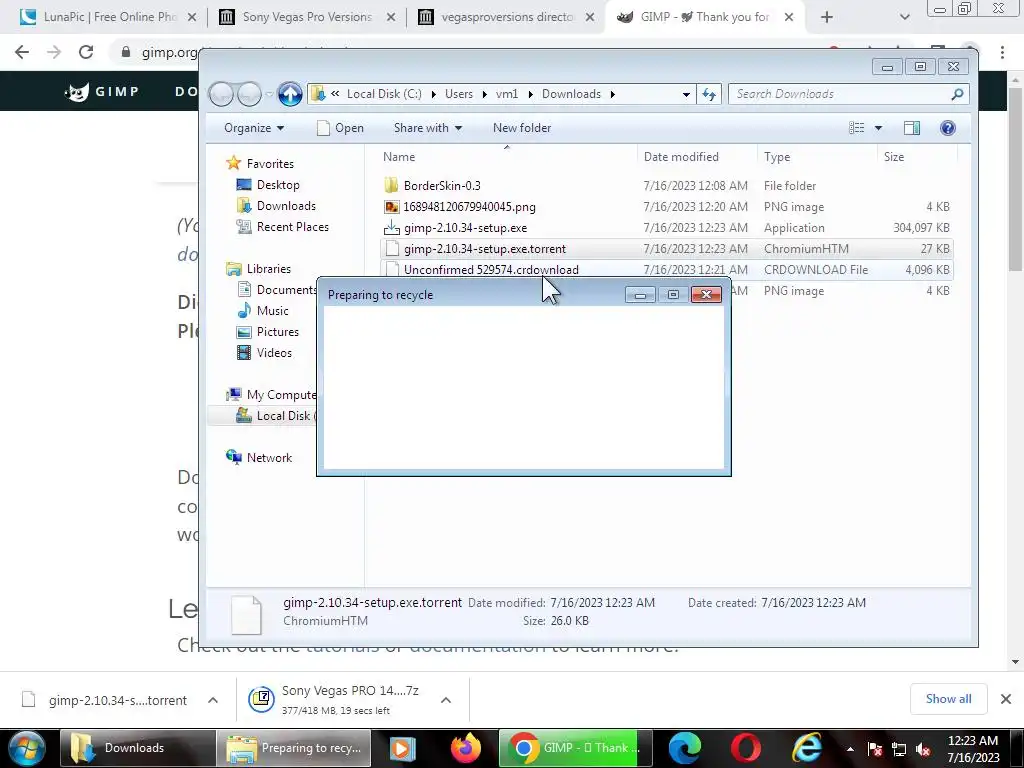Image resolution: width=1024 pixels, height=768 pixels.
Task: Dismiss the Chrome downloads bar
Action: tap(1006, 699)
